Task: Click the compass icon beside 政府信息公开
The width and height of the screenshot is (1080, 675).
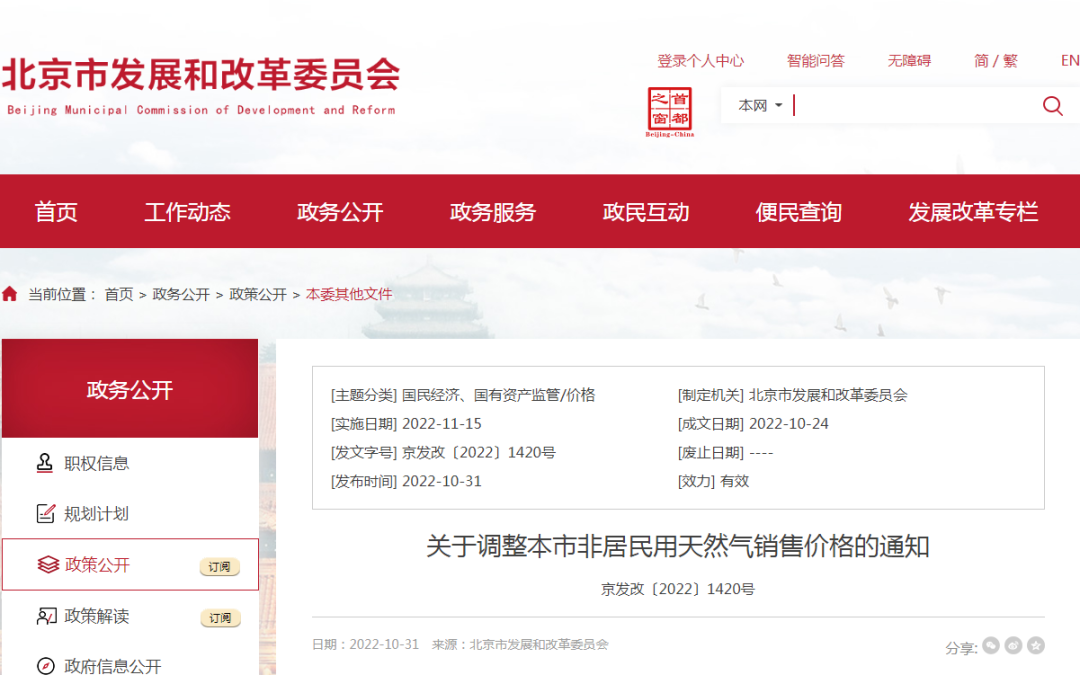Action: click(x=45, y=666)
